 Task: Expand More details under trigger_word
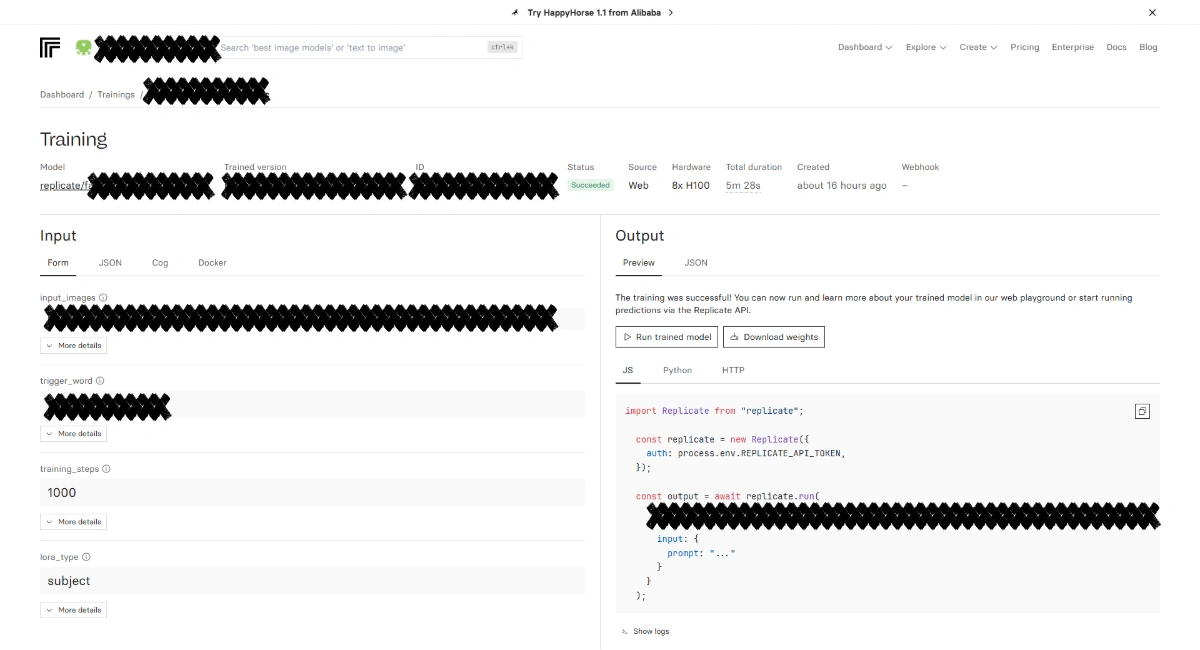coord(73,433)
